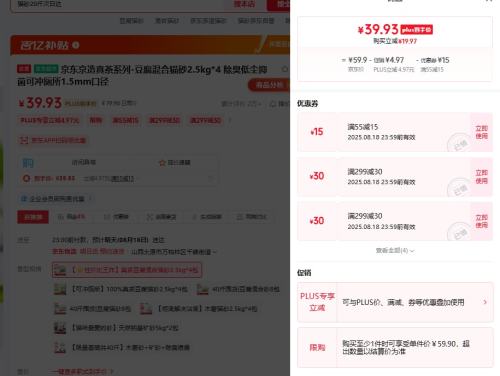Select the 限购 promotion row
The height and width of the screenshot is (376, 500).
pyautogui.click(x=395, y=348)
